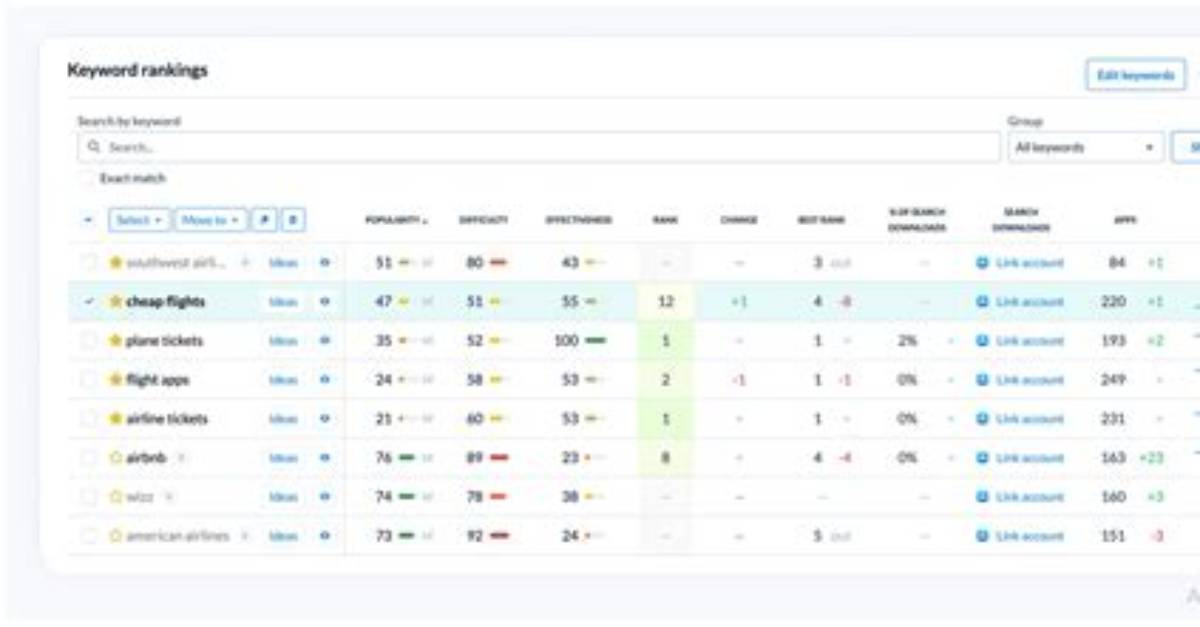Click the star icon for southwest airlines keyword
This screenshot has width=1200, height=627.
(x=115, y=263)
